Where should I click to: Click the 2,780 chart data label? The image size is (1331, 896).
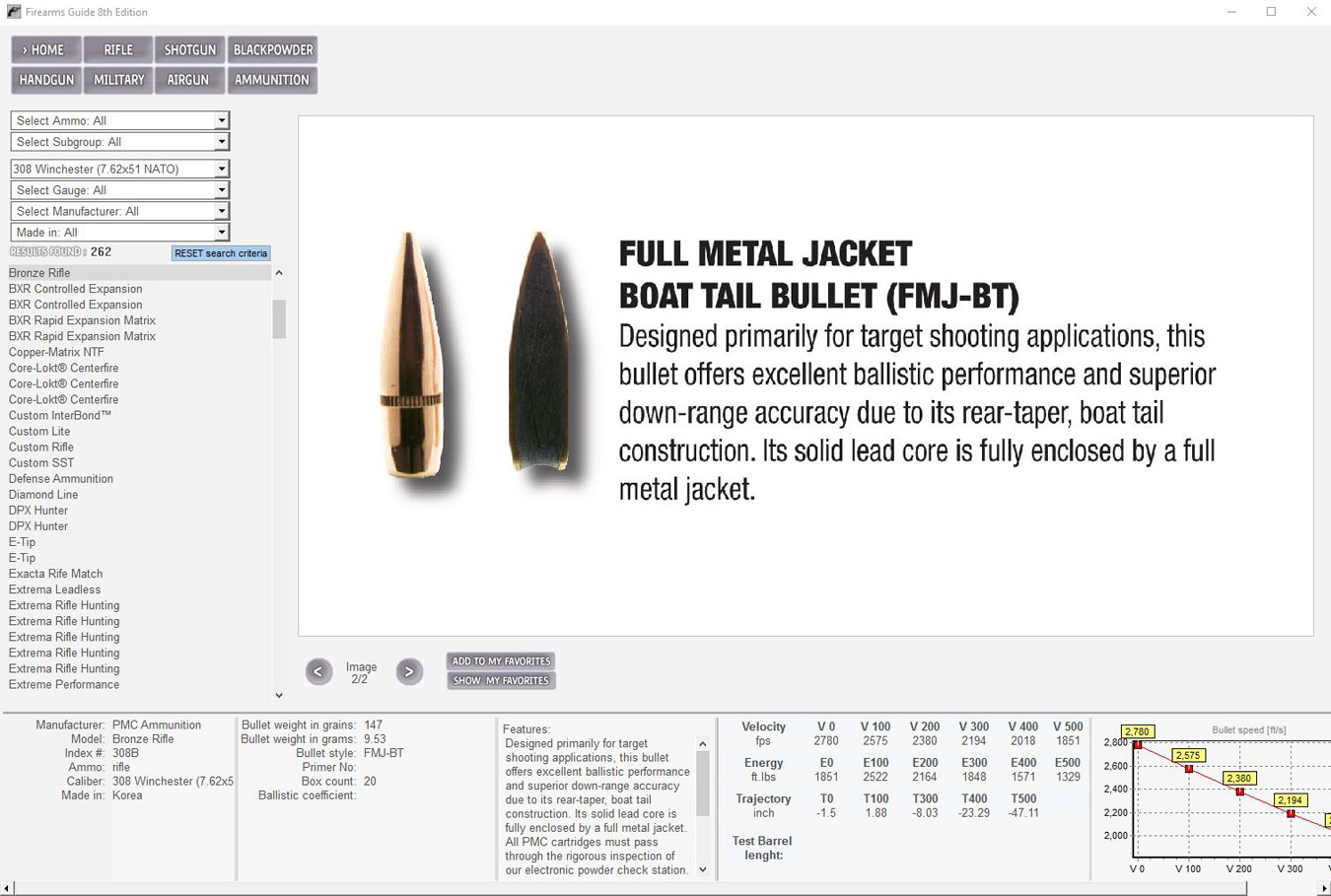pyautogui.click(x=1138, y=731)
